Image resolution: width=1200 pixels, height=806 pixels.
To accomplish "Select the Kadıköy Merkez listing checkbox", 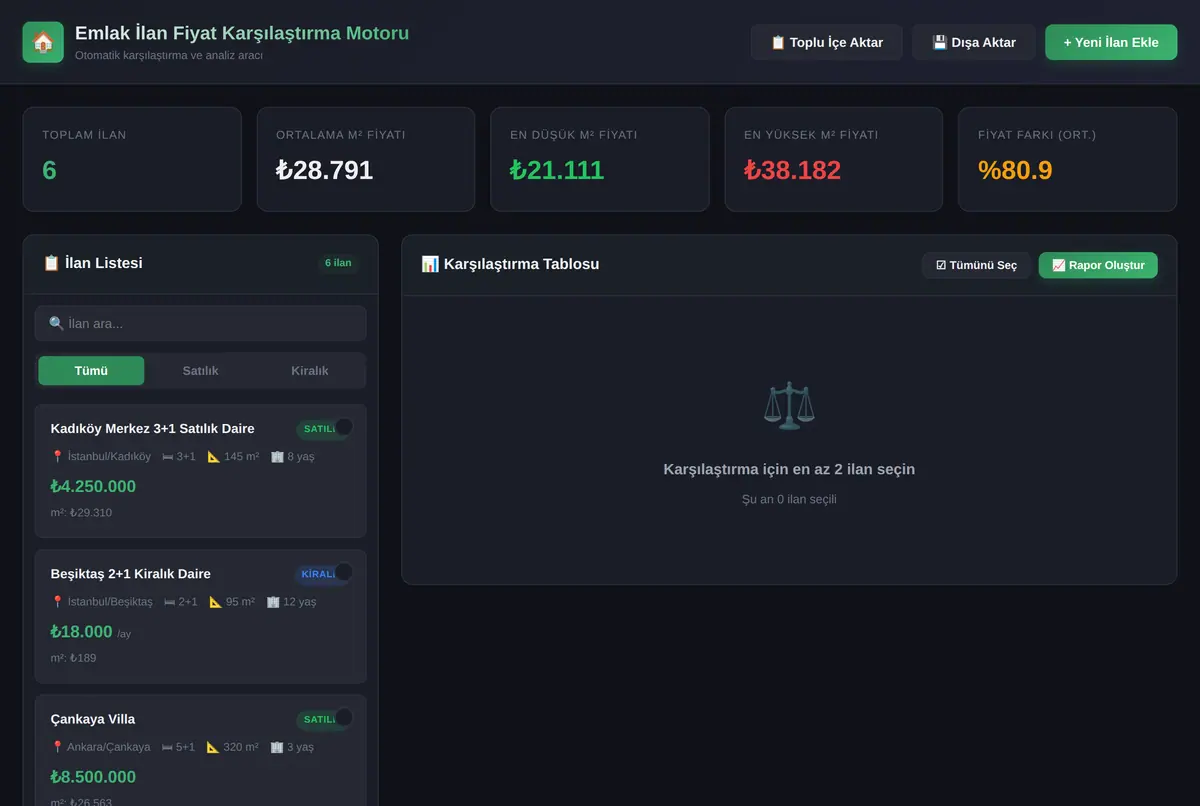I will pos(344,427).
